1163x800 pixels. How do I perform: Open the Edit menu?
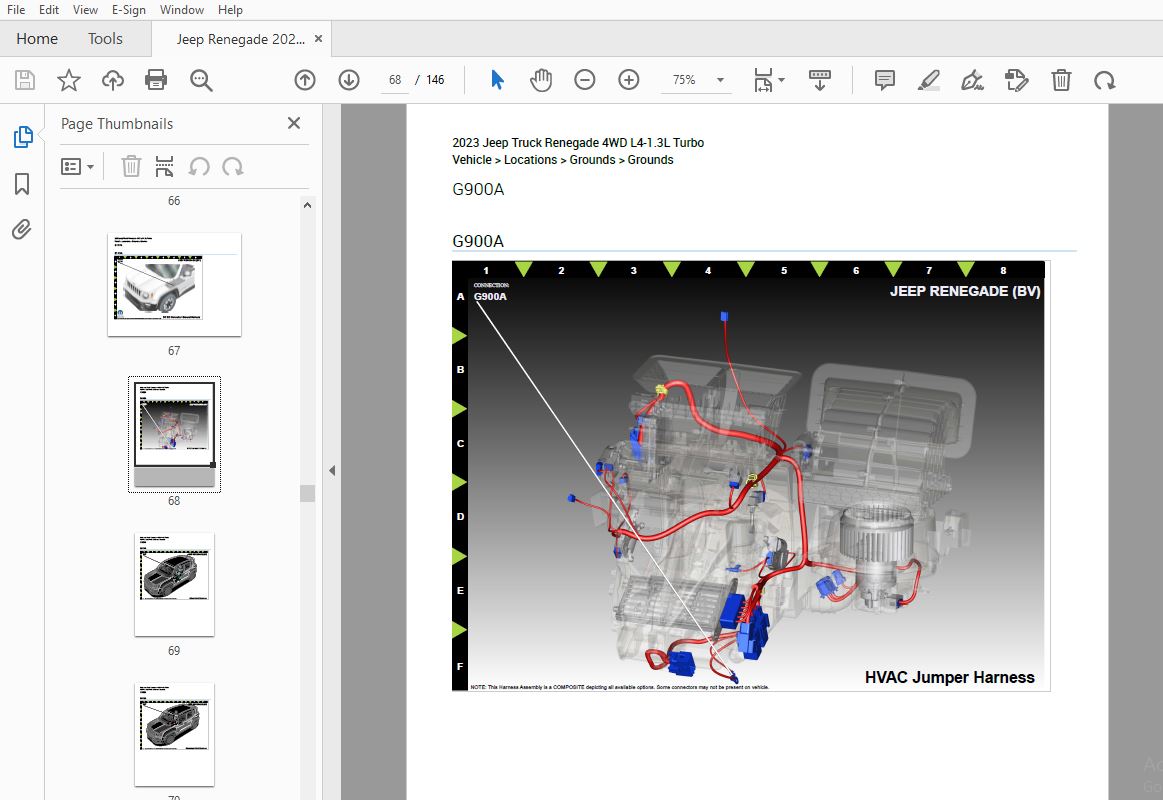(49, 10)
